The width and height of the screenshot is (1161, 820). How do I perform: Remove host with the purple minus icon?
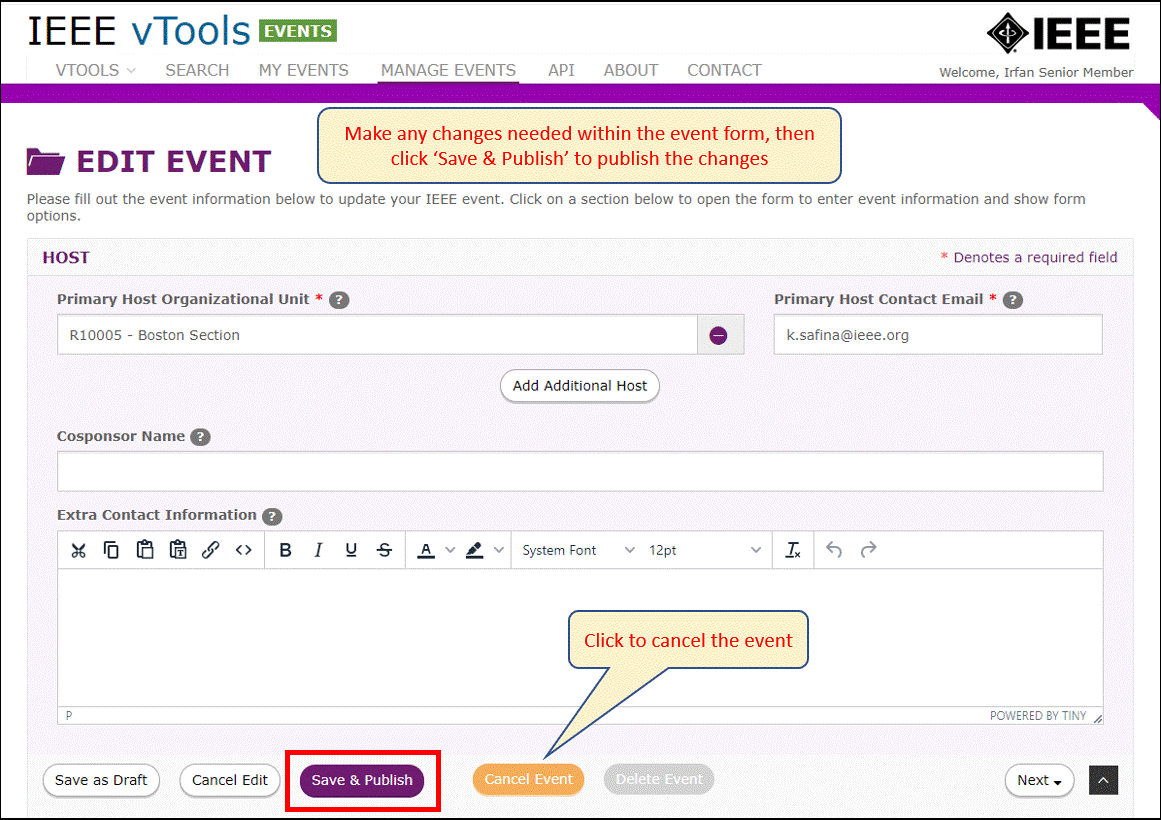718,336
